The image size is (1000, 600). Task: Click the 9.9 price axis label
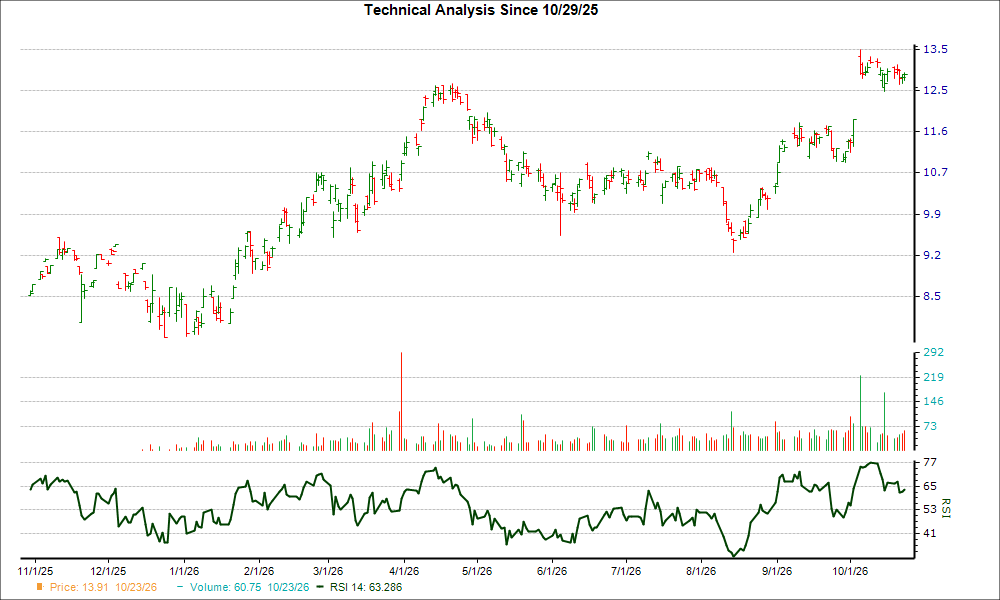932,214
